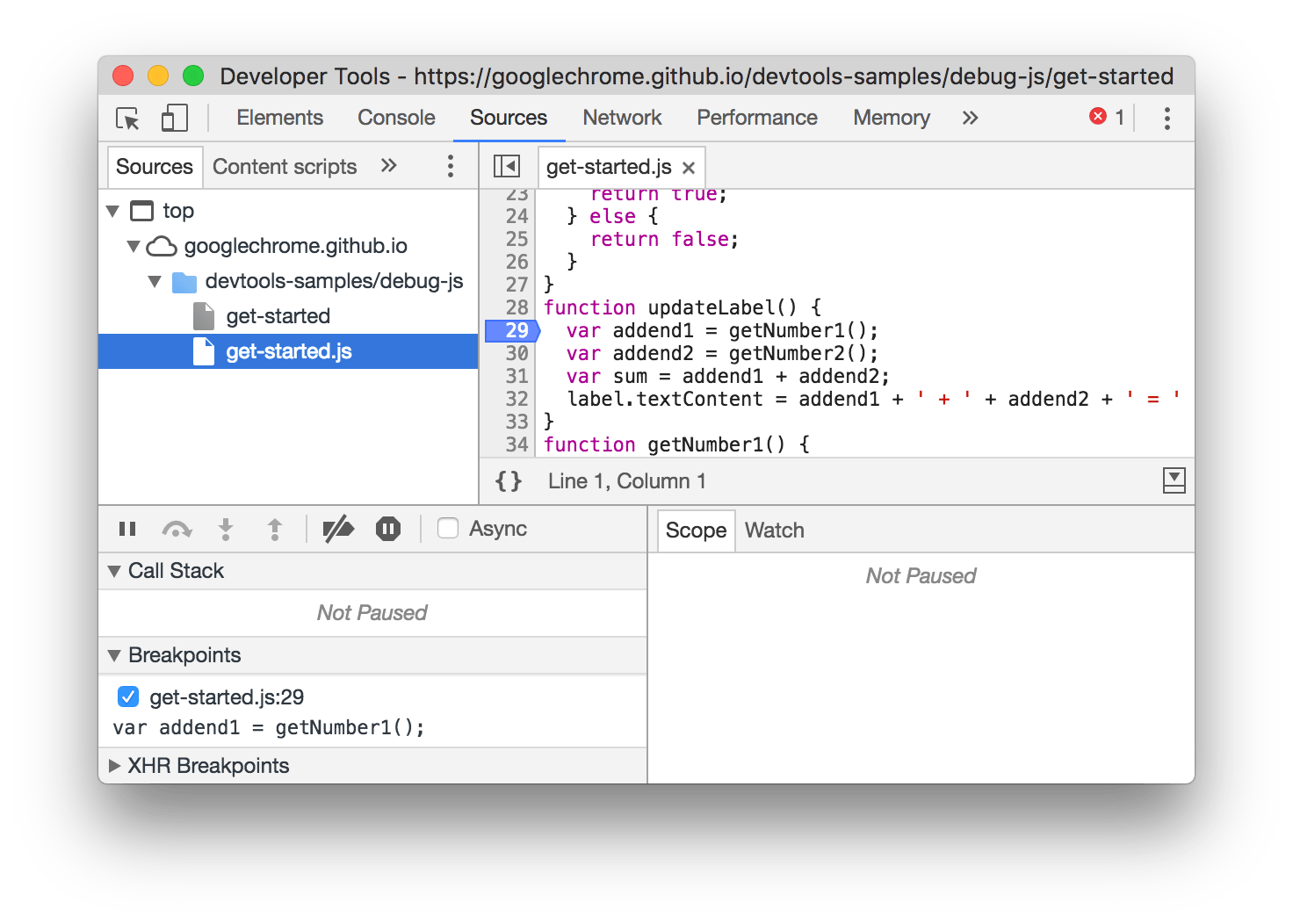The image size is (1293, 924).
Task: Close the get-started.js editor tab
Action: (689, 168)
